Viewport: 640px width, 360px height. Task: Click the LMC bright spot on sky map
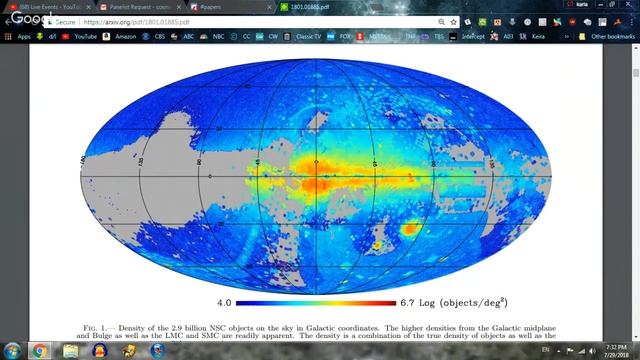click(409, 229)
